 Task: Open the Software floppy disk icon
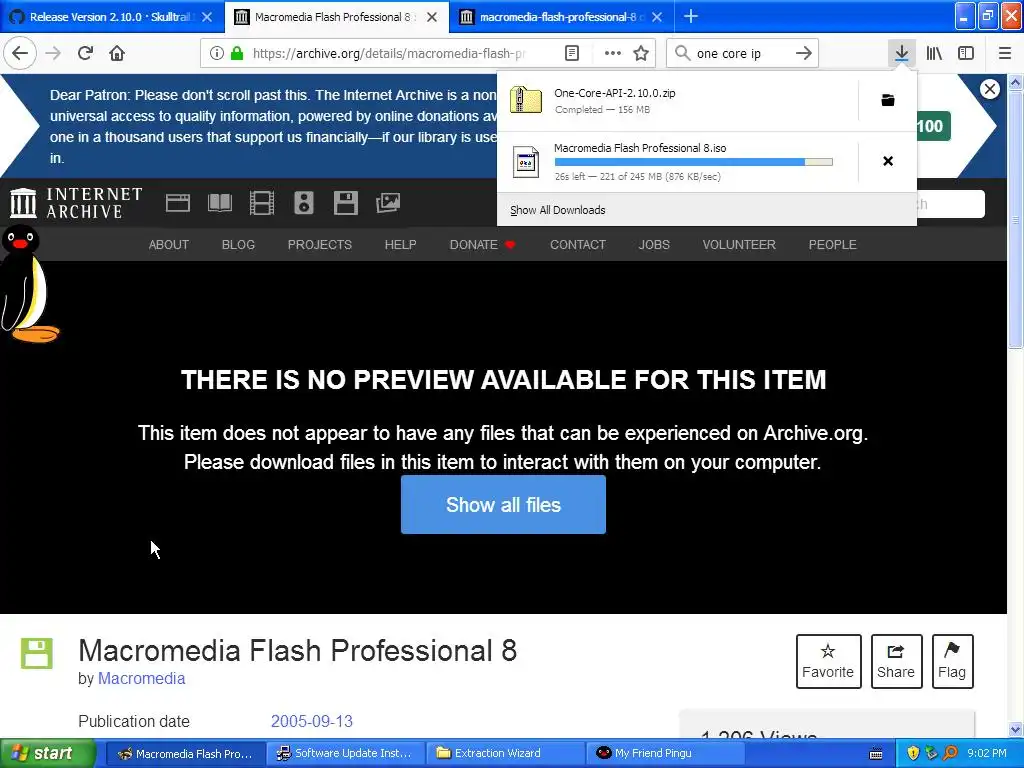point(345,203)
